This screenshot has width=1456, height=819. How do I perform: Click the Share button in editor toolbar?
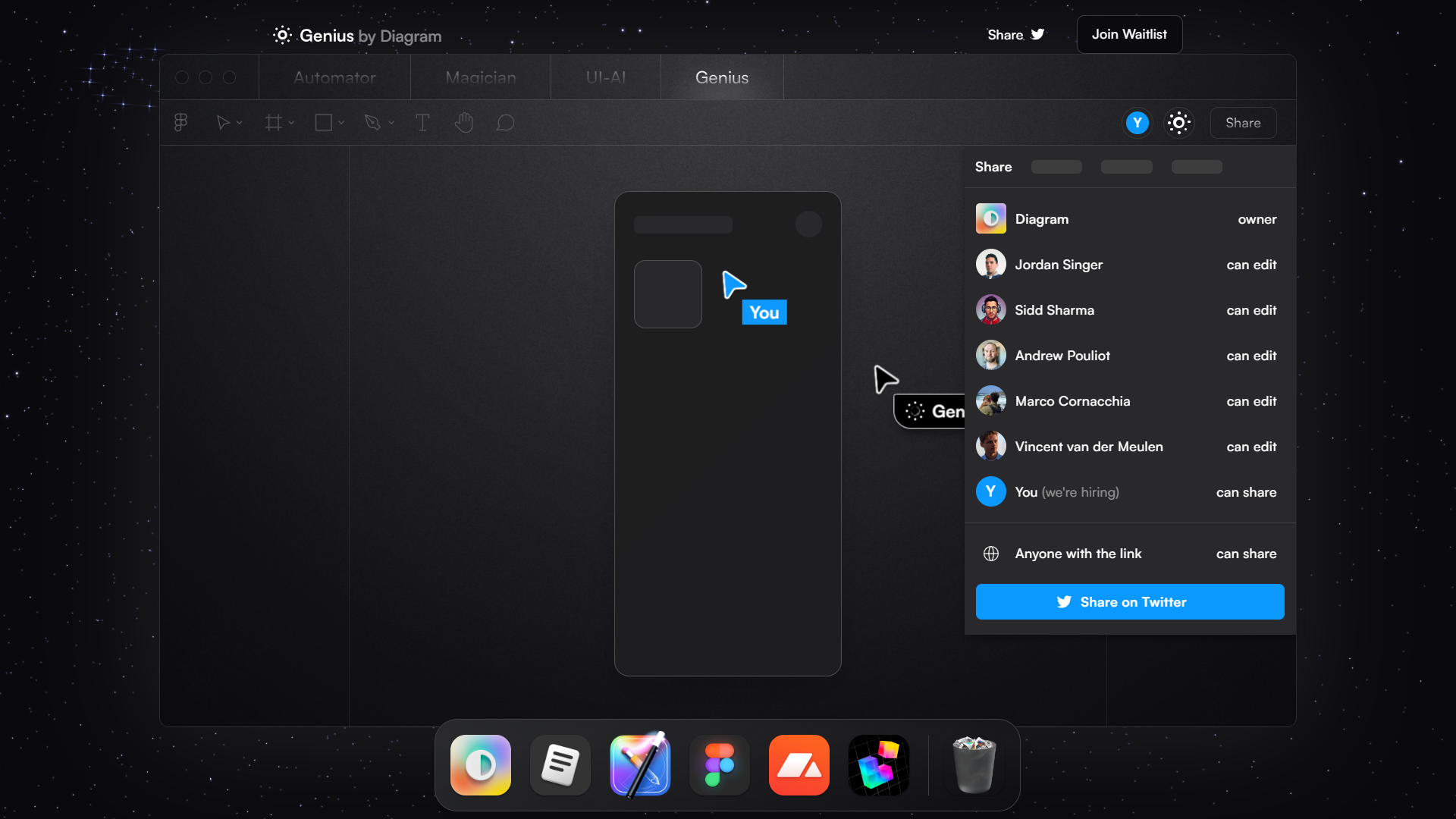1244,123
